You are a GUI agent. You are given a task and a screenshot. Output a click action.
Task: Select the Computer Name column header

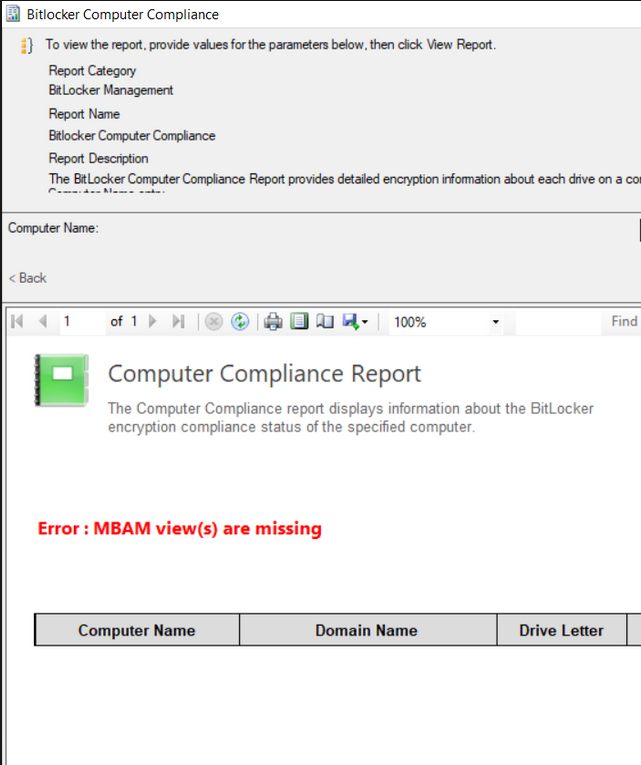[x=137, y=630]
